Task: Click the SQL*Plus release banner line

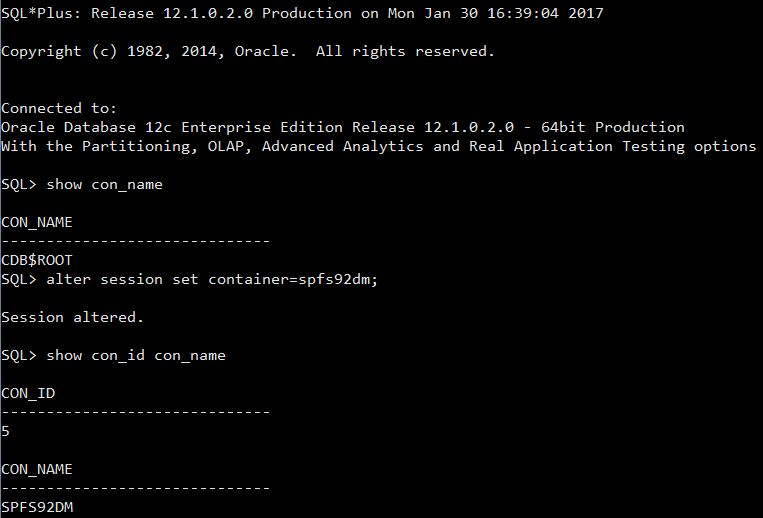Action: [x=302, y=13]
